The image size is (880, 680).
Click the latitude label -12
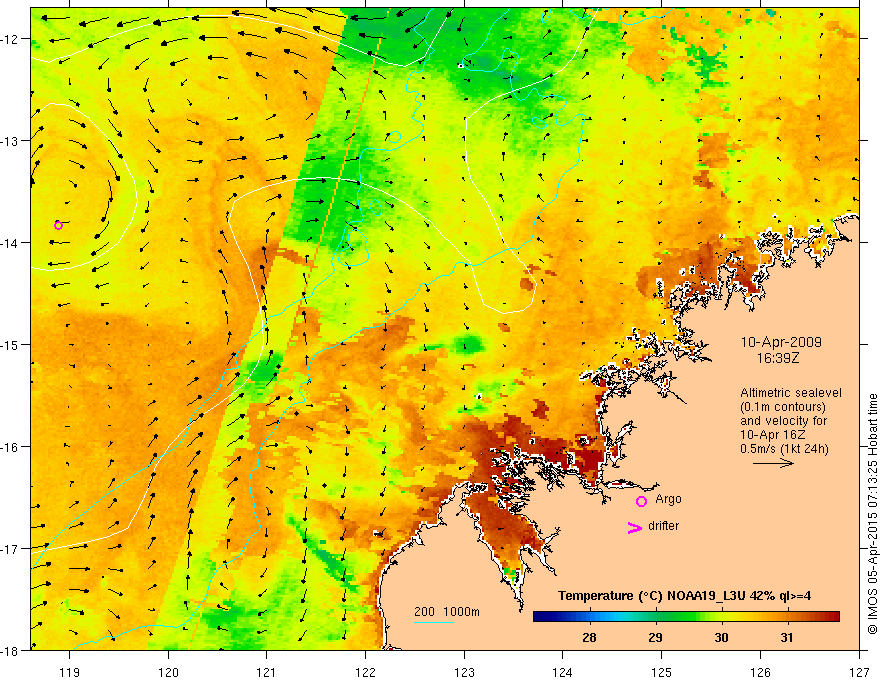tap(10, 39)
